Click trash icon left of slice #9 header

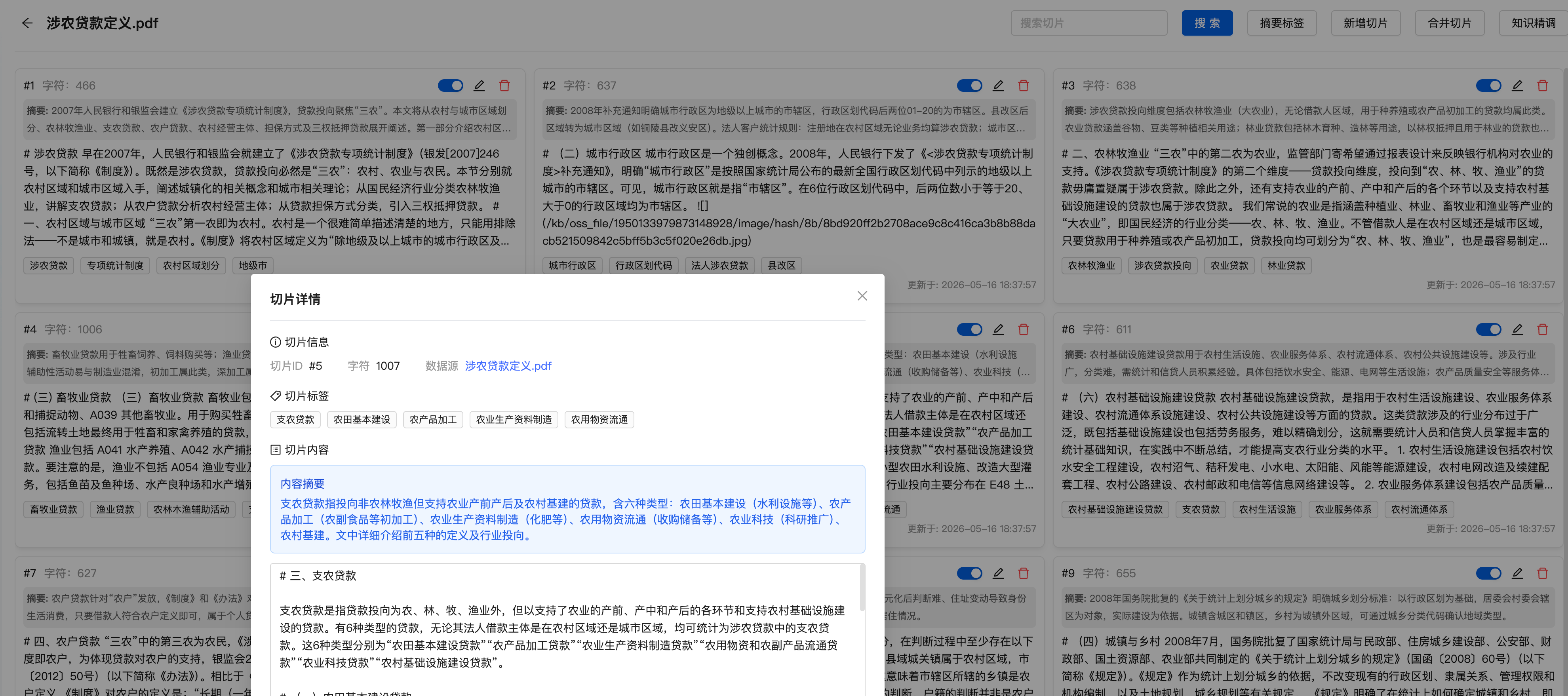(x=1023, y=574)
